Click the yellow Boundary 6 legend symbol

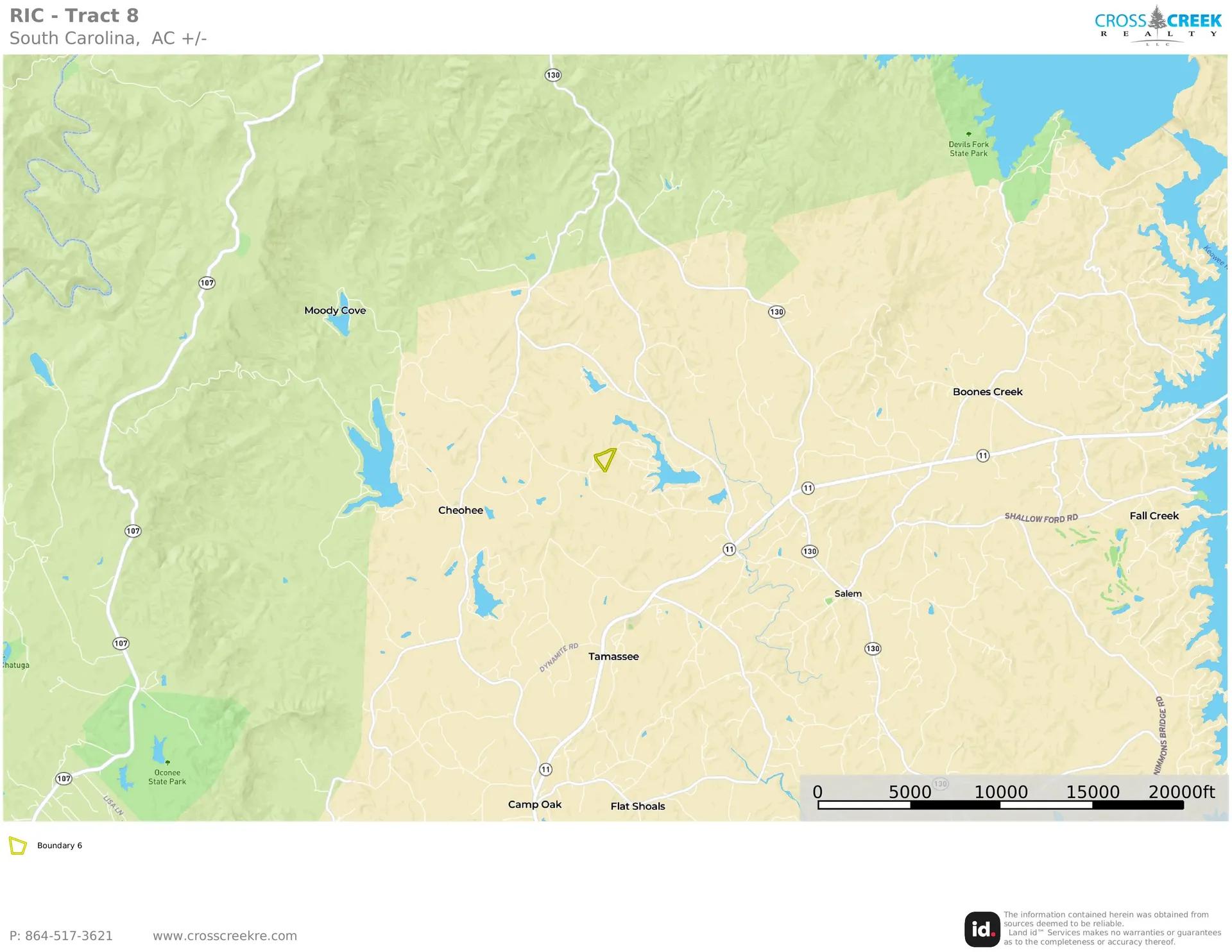(x=18, y=846)
